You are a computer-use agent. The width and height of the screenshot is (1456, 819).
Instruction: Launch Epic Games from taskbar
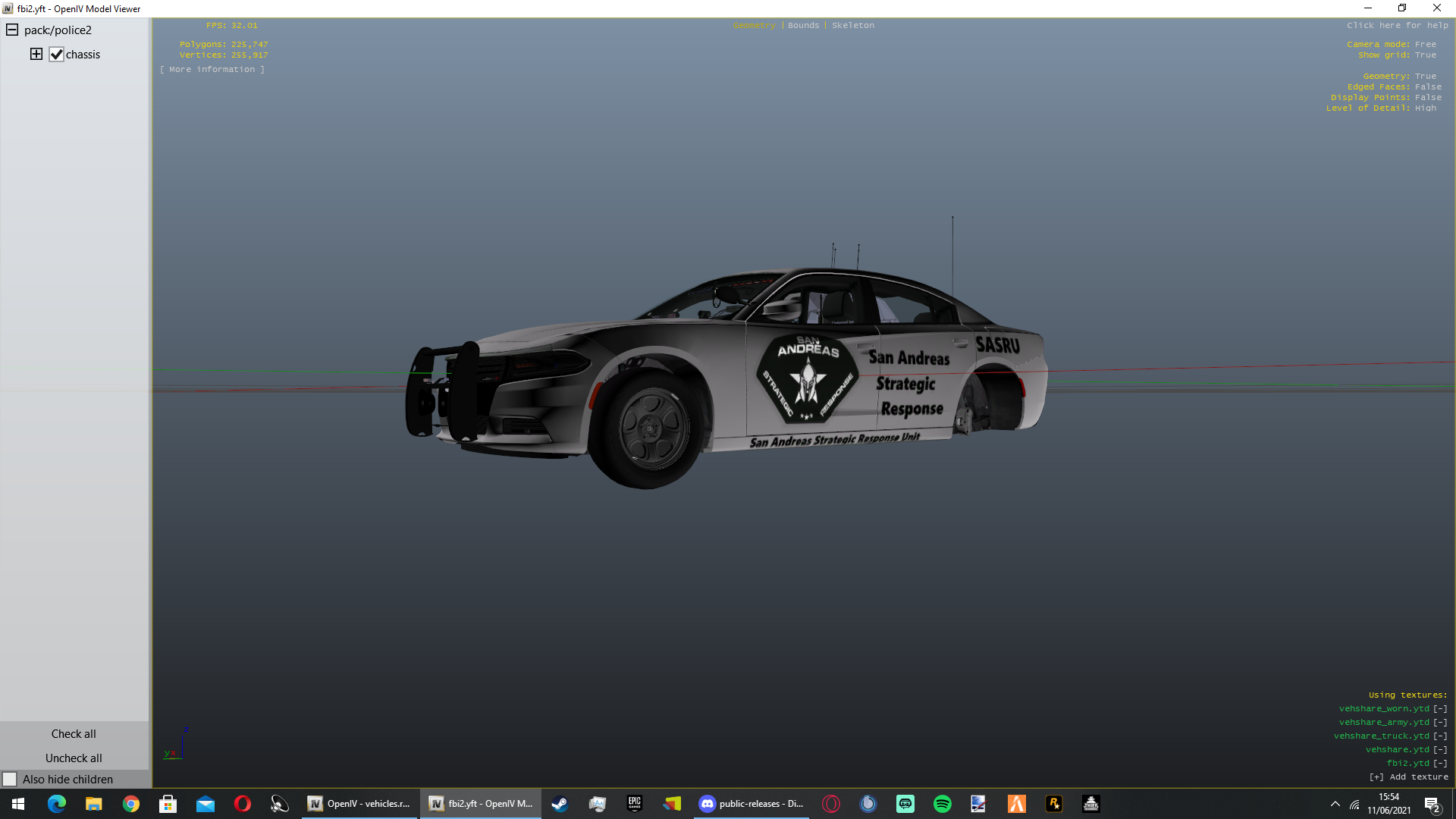click(x=634, y=804)
